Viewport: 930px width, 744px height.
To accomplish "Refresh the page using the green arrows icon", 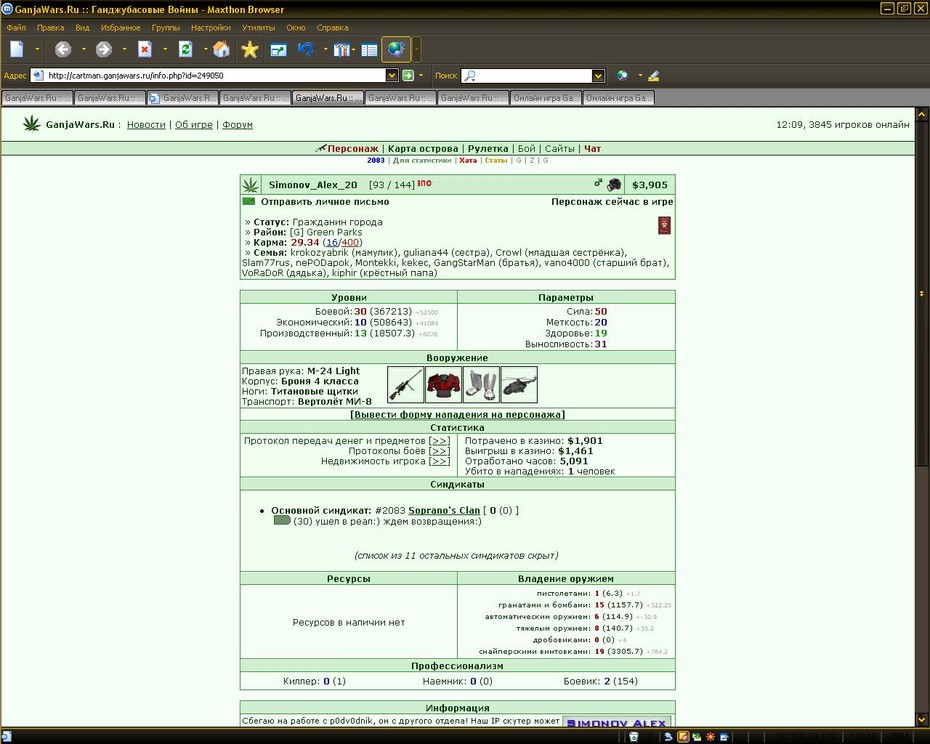I will [186, 49].
